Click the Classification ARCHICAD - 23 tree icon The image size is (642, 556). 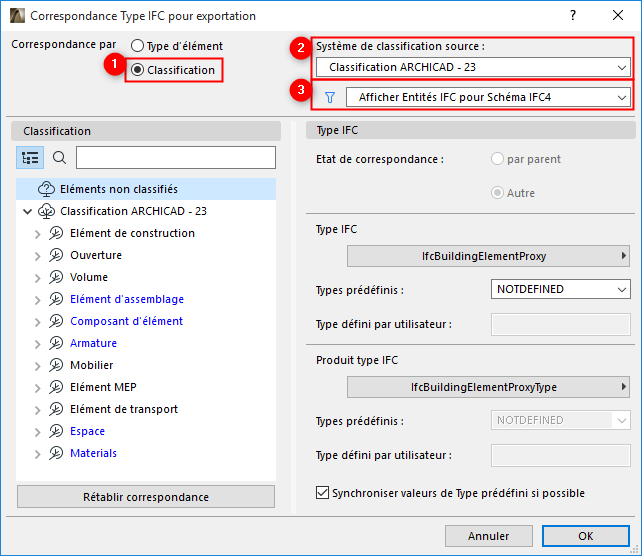coord(46,211)
